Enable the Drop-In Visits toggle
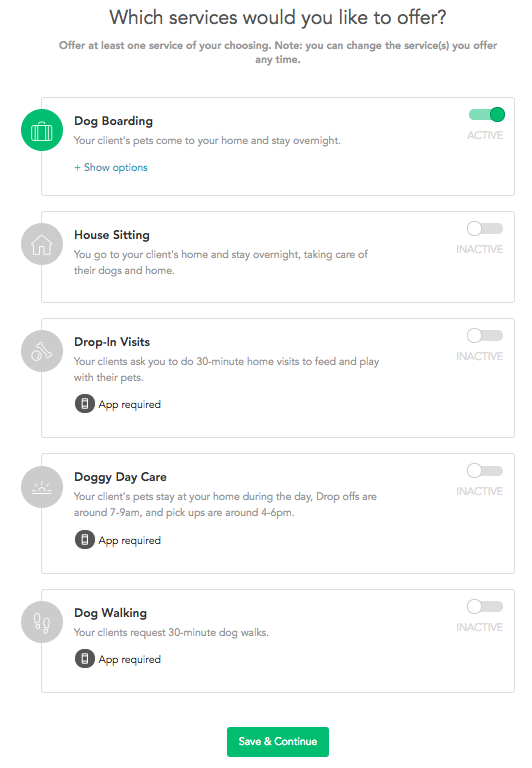The height and width of the screenshot is (768, 532). 485,336
